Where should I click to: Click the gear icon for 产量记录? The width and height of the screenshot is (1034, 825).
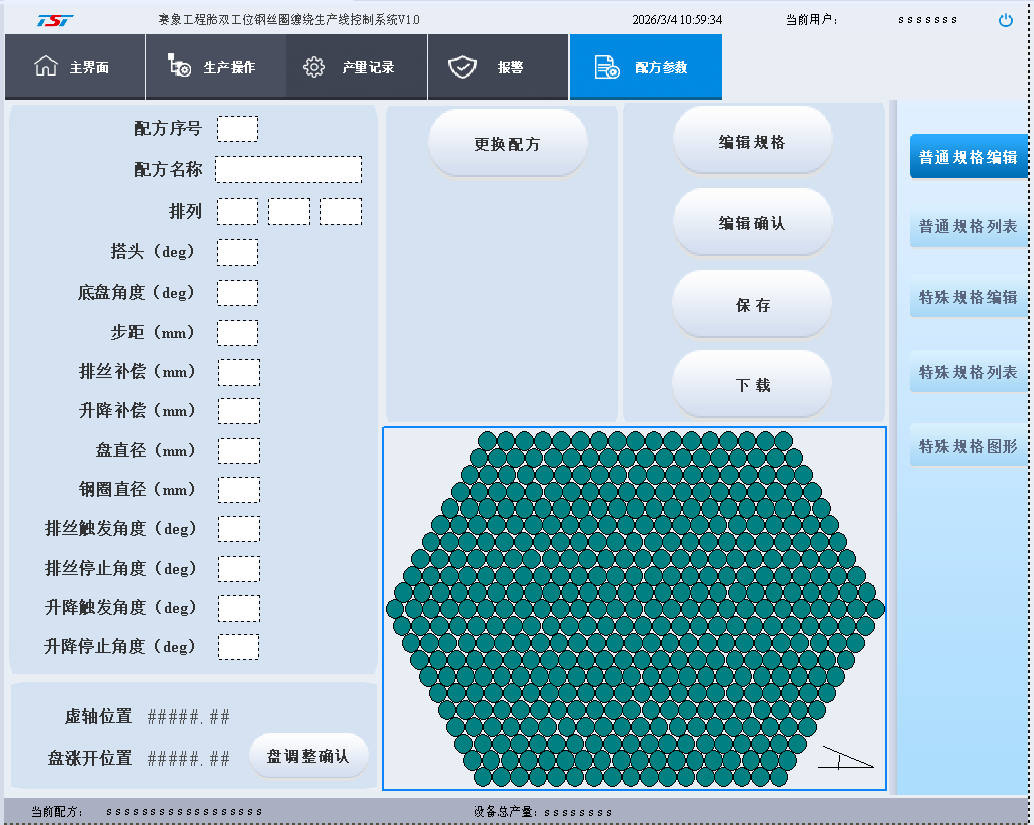[x=314, y=67]
